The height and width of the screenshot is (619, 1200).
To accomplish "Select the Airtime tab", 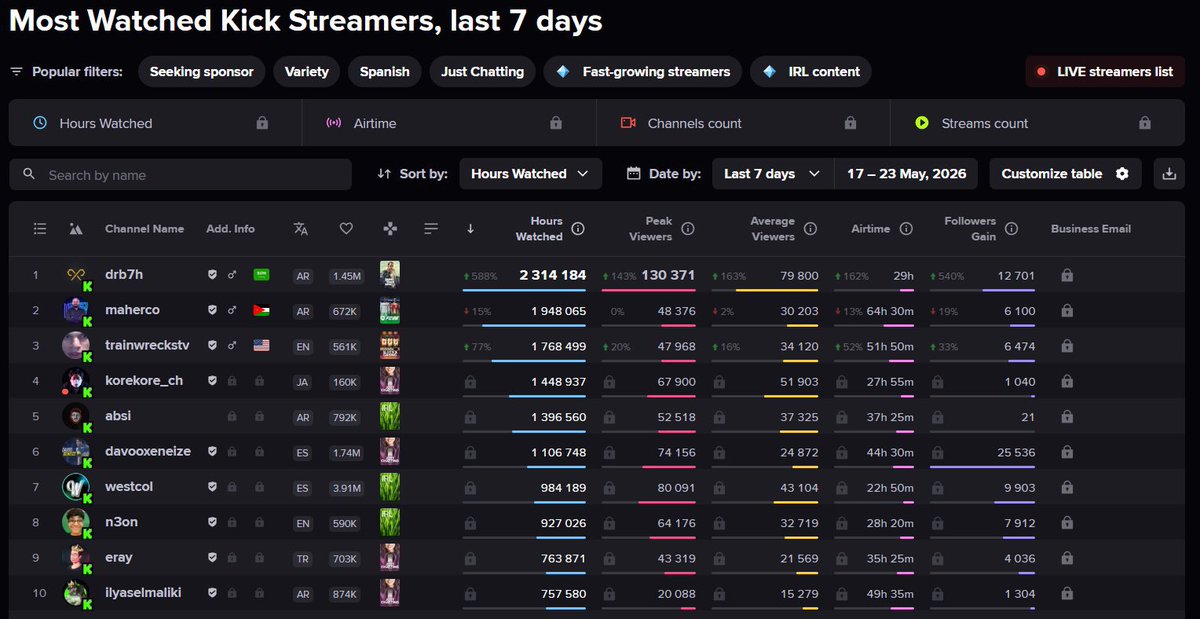I will point(449,123).
